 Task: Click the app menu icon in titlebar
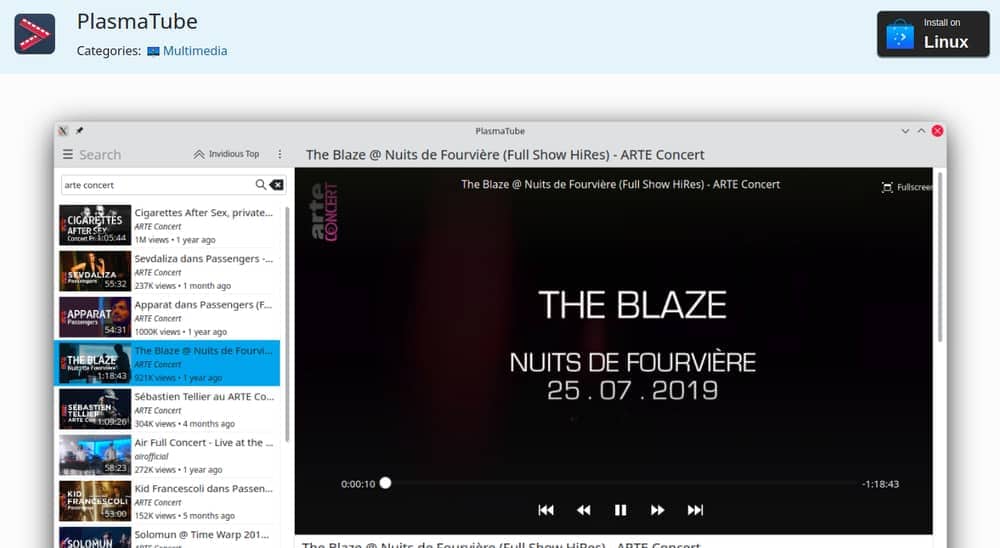click(x=63, y=131)
